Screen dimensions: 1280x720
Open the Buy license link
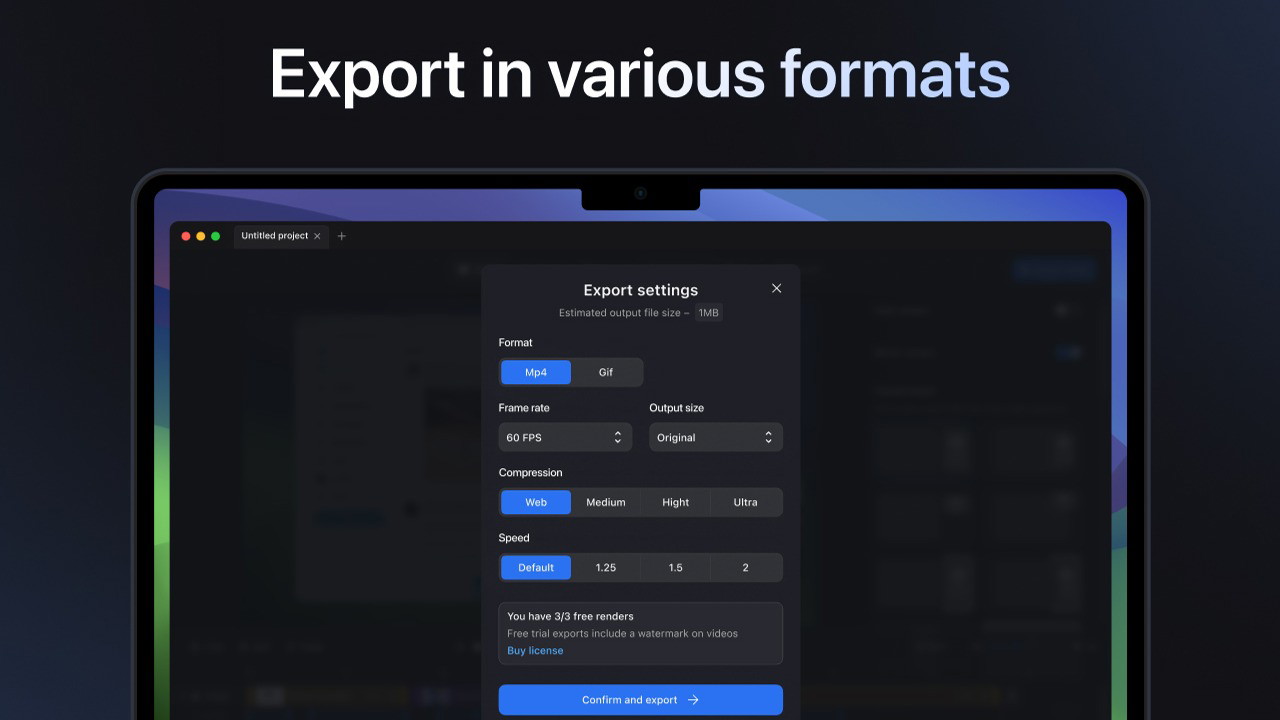[535, 650]
